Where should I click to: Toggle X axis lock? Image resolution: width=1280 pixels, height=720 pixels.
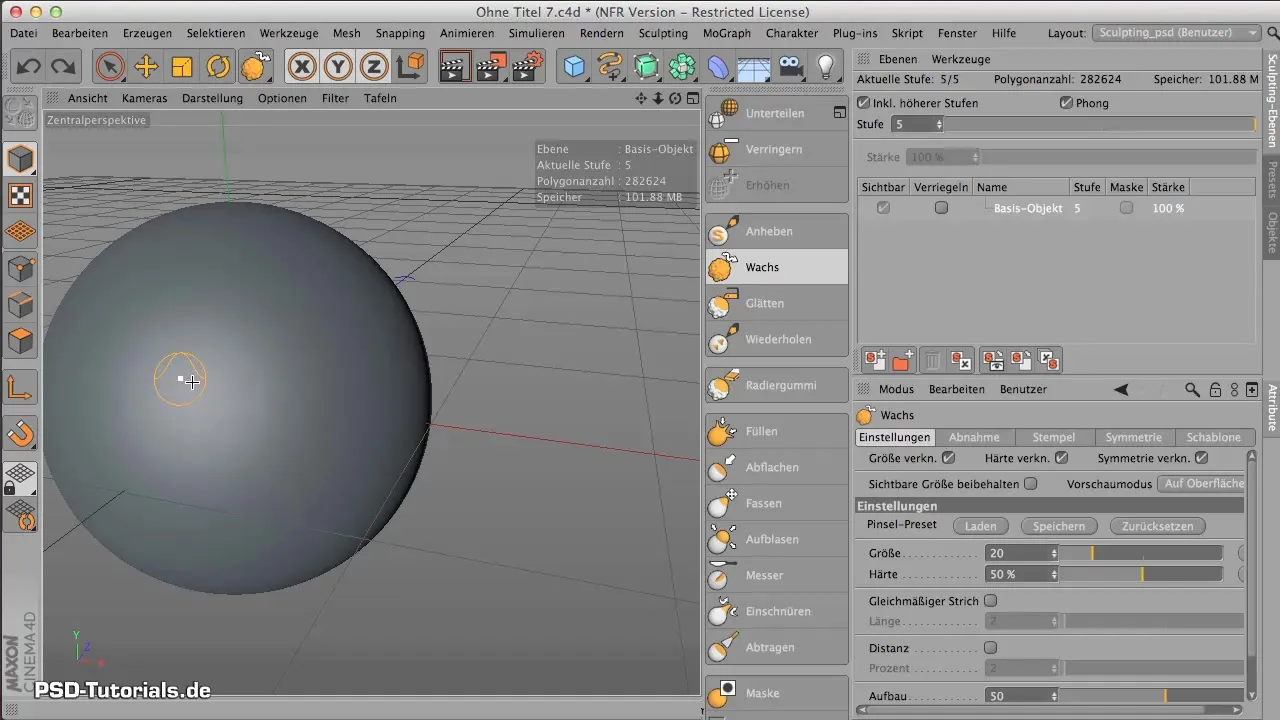point(302,67)
